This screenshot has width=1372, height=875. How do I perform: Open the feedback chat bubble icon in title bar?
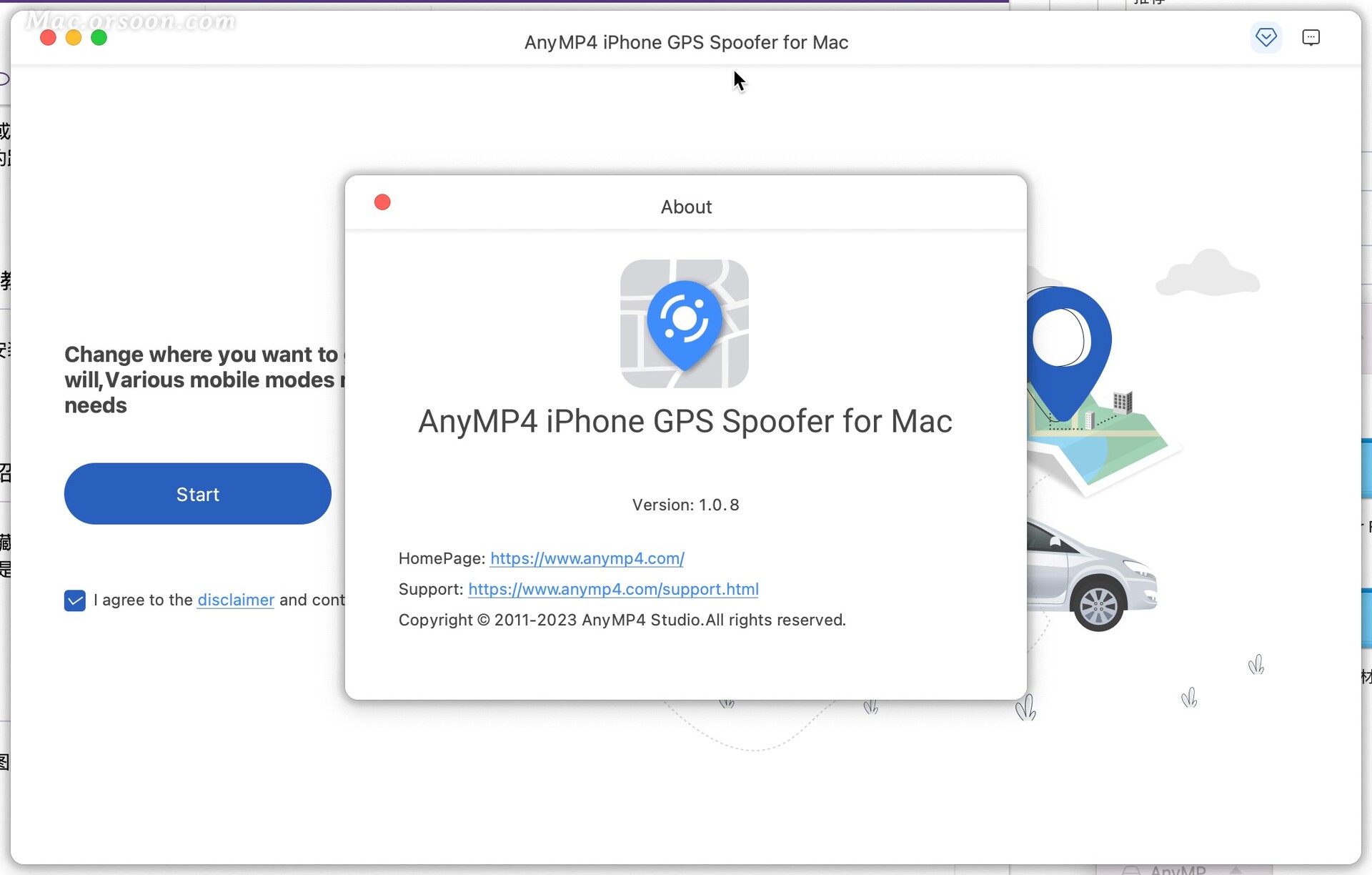click(x=1311, y=37)
